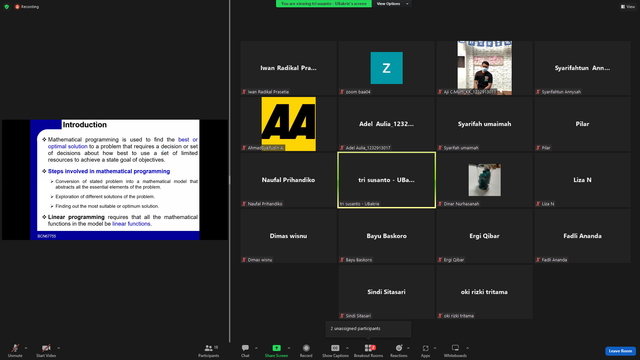Click the Leave Room button
640x360 pixels.
point(620,351)
